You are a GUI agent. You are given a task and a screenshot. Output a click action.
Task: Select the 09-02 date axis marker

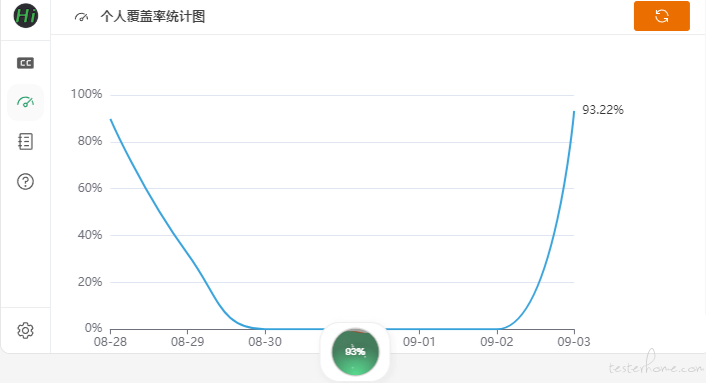coord(497,342)
